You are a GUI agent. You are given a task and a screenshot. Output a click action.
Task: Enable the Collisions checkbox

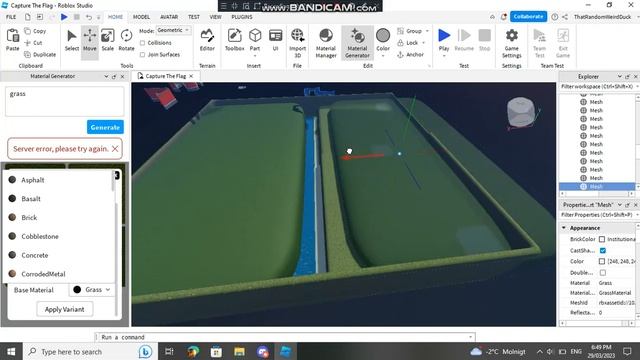tap(142, 42)
